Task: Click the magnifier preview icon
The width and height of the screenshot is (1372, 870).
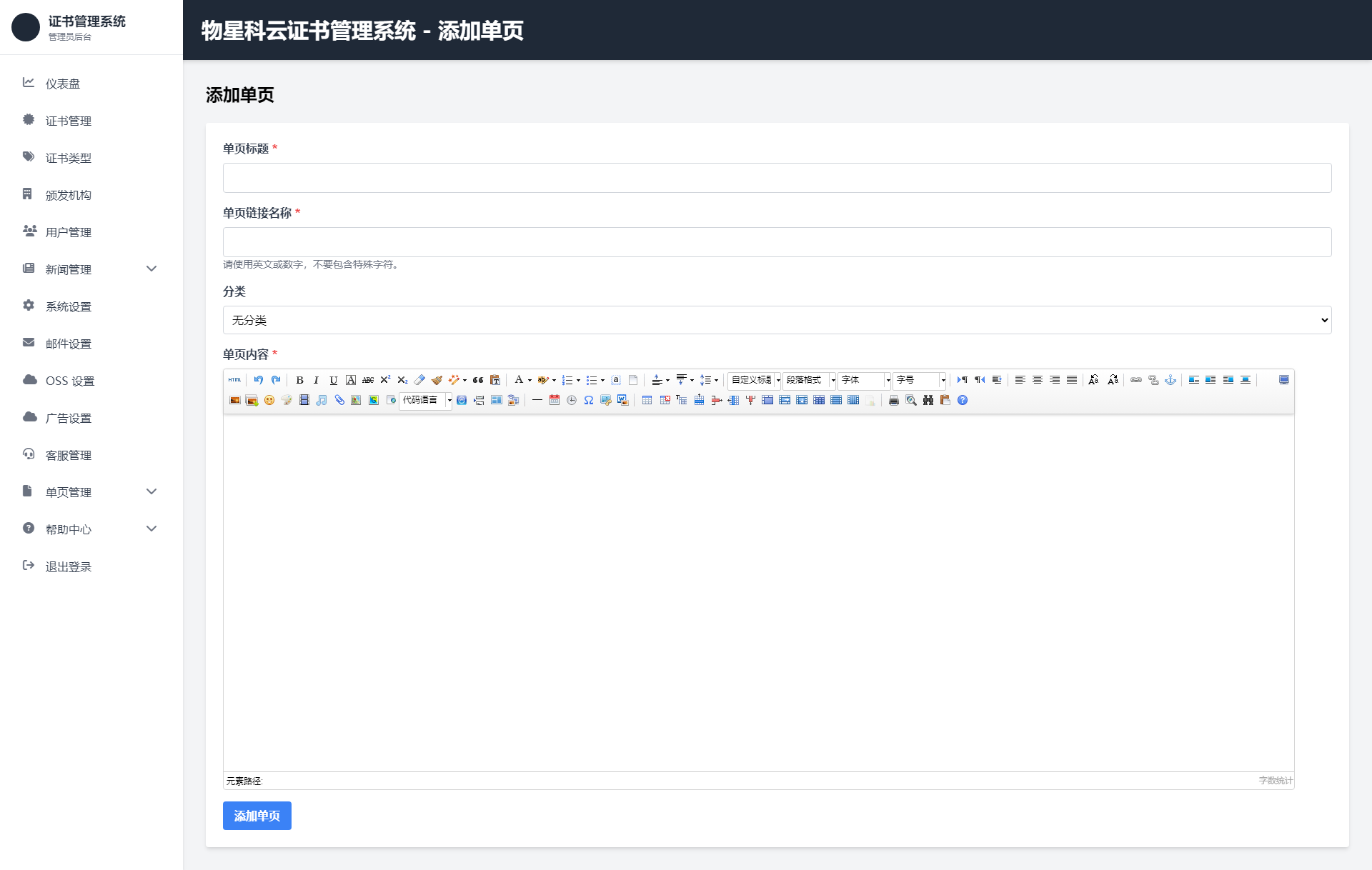Action: tap(911, 400)
